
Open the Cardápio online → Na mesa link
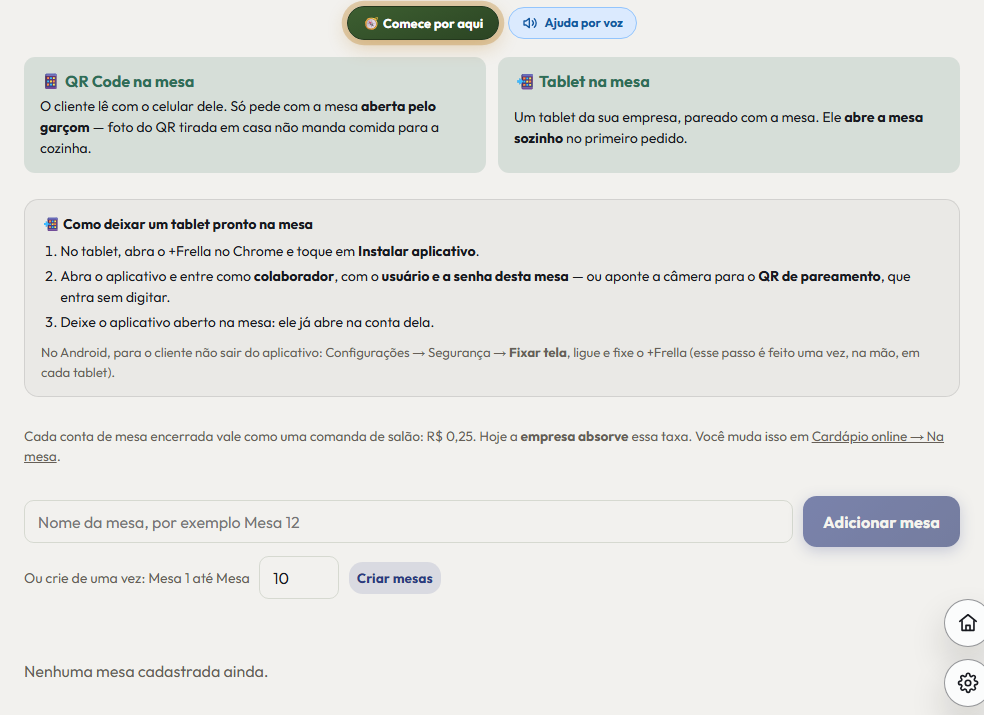[877, 436]
